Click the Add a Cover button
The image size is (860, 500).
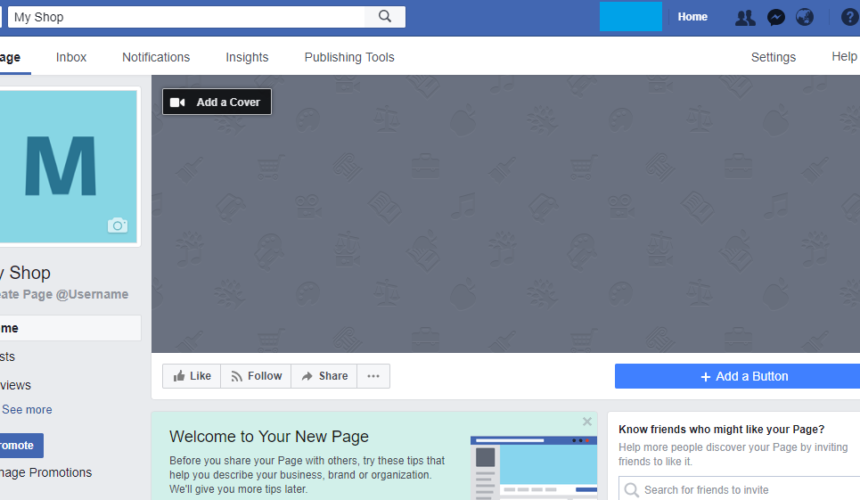[217, 102]
